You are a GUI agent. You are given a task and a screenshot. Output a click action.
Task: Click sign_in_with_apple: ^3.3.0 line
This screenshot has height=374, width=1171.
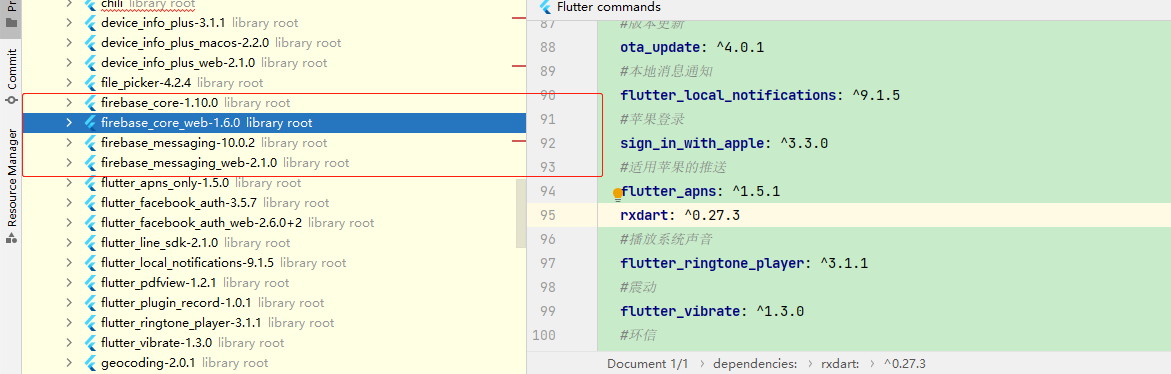[x=724, y=143]
